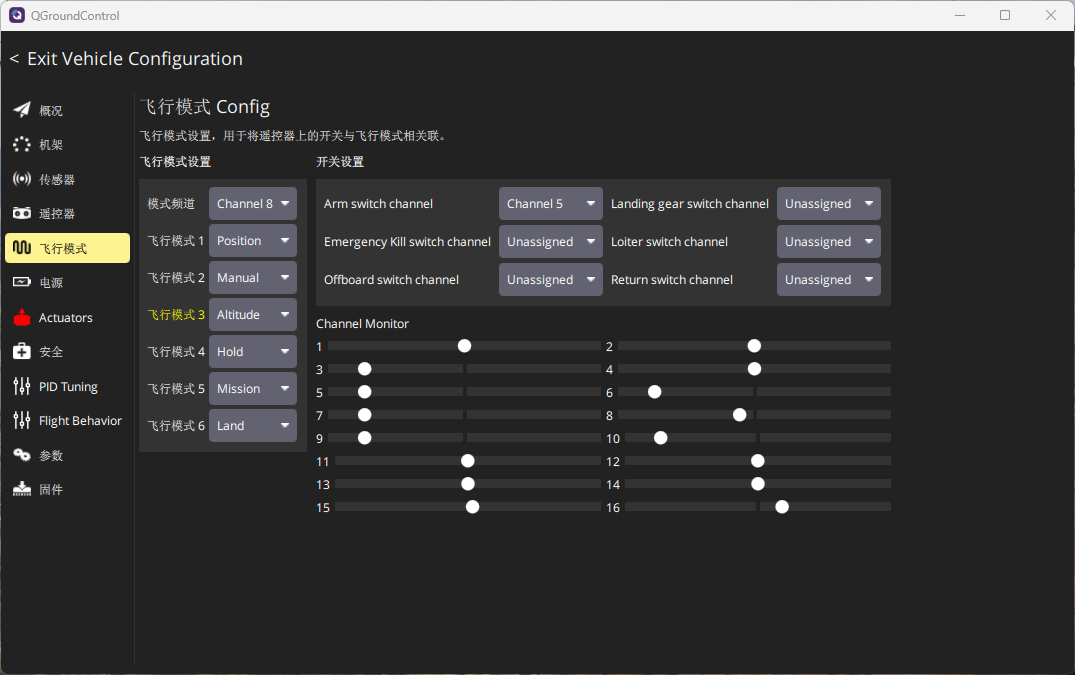
Task: Expand the Arm switch channel dropdown
Action: coord(550,204)
